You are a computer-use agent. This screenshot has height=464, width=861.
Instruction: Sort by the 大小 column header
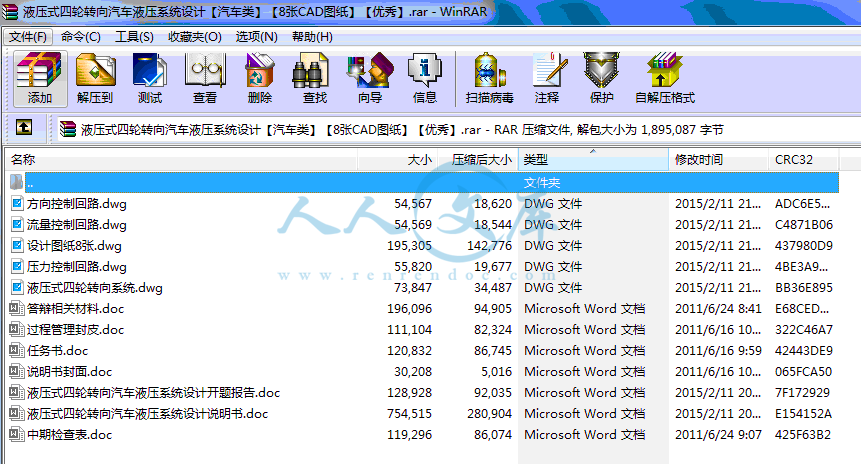(x=397, y=160)
